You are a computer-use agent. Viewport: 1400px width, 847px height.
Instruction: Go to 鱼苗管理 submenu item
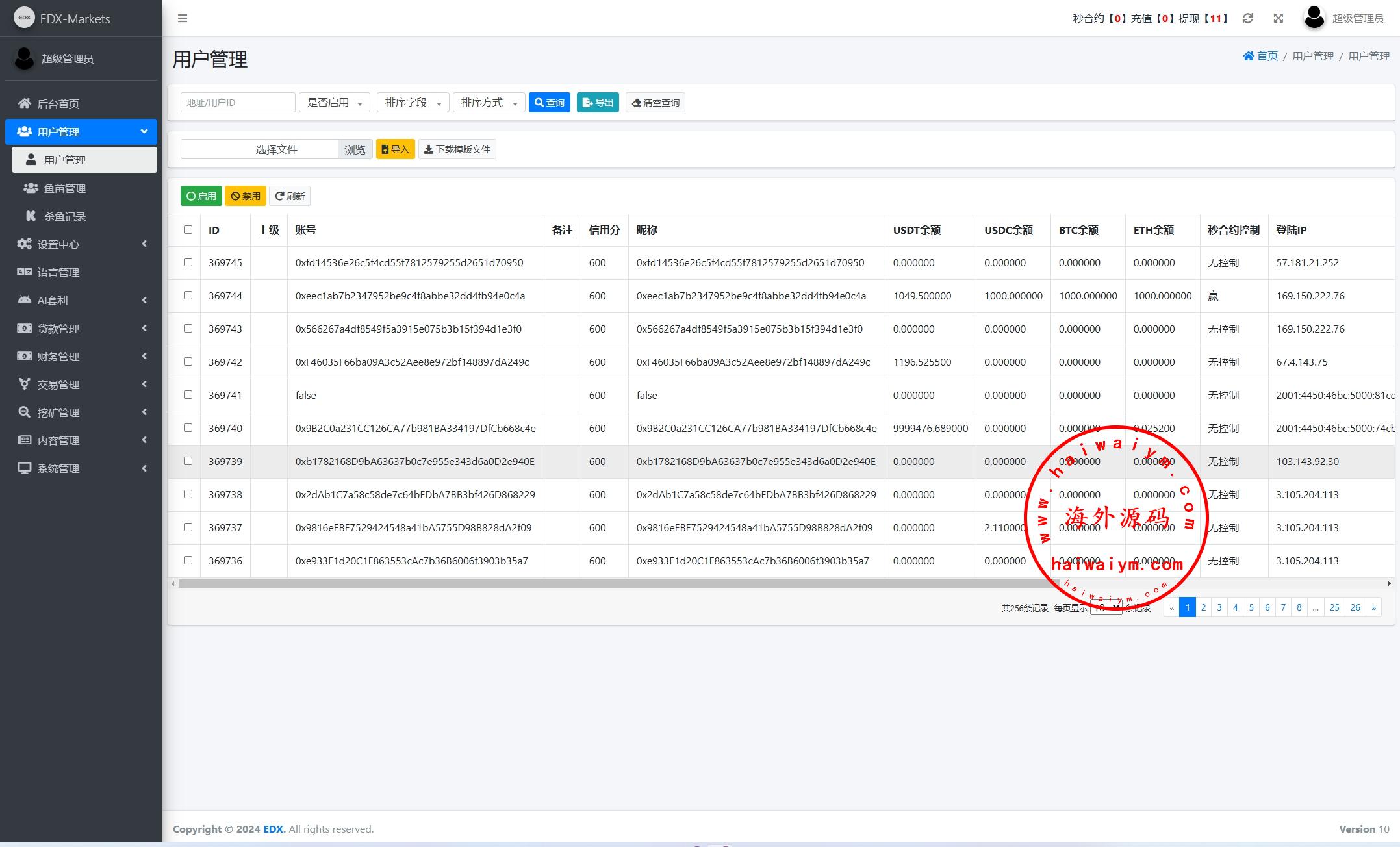[x=64, y=188]
